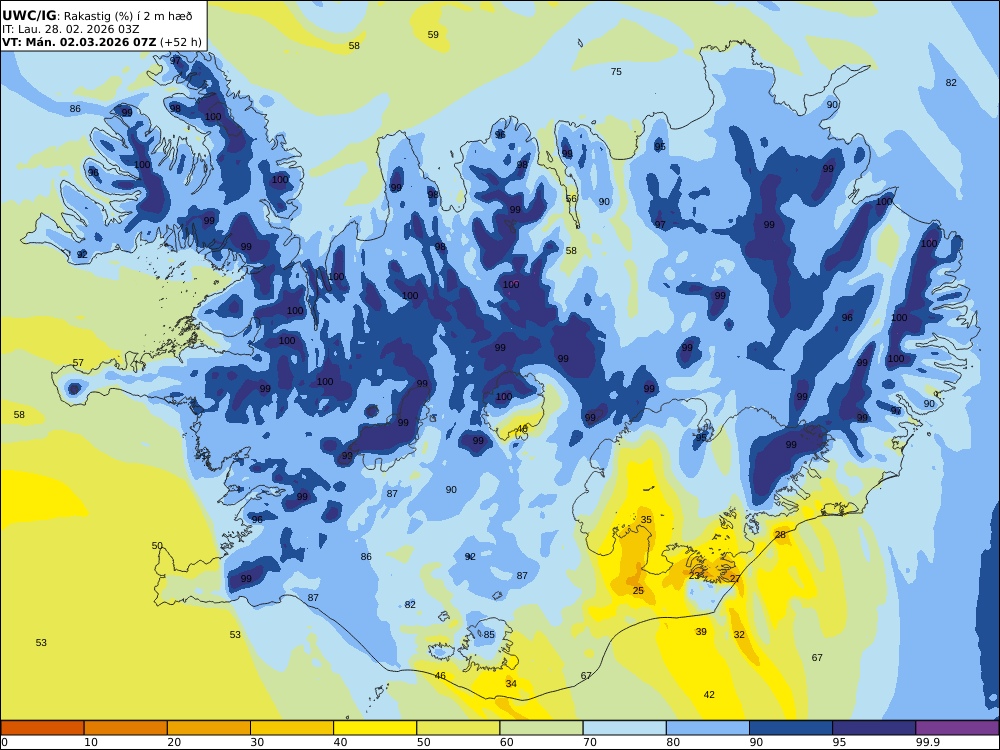Click the colorbar tick label "0"
Screen dimensions: 1000x750
(x=3, y=742)
